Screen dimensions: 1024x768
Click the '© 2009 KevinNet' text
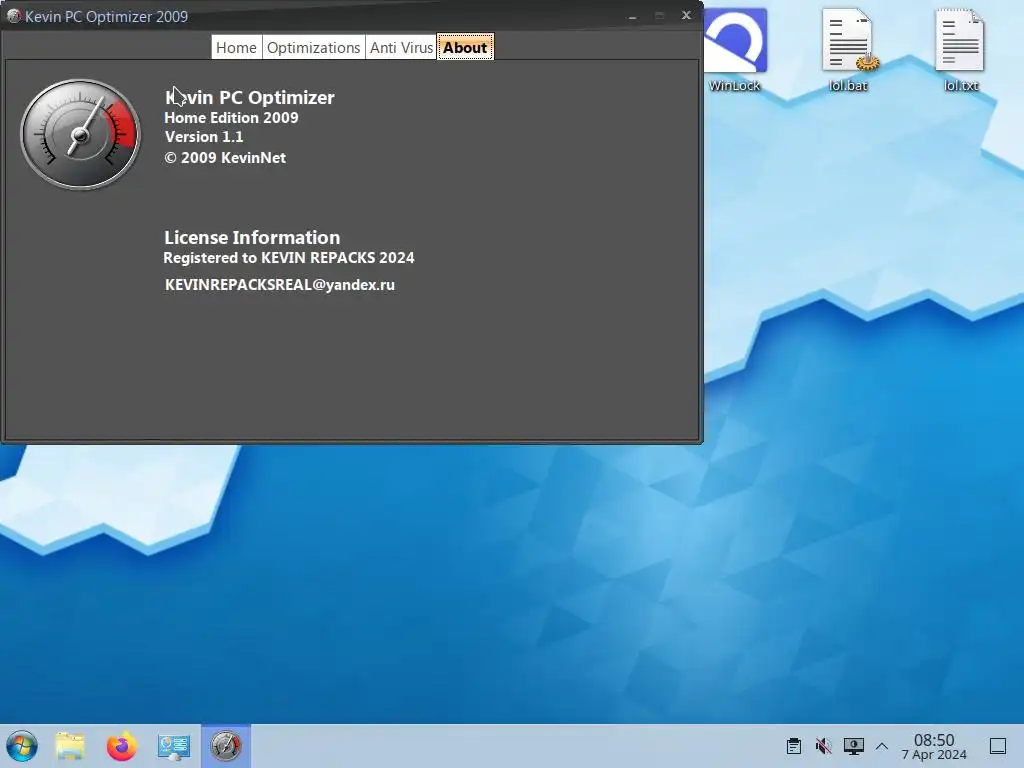[225, 157]
